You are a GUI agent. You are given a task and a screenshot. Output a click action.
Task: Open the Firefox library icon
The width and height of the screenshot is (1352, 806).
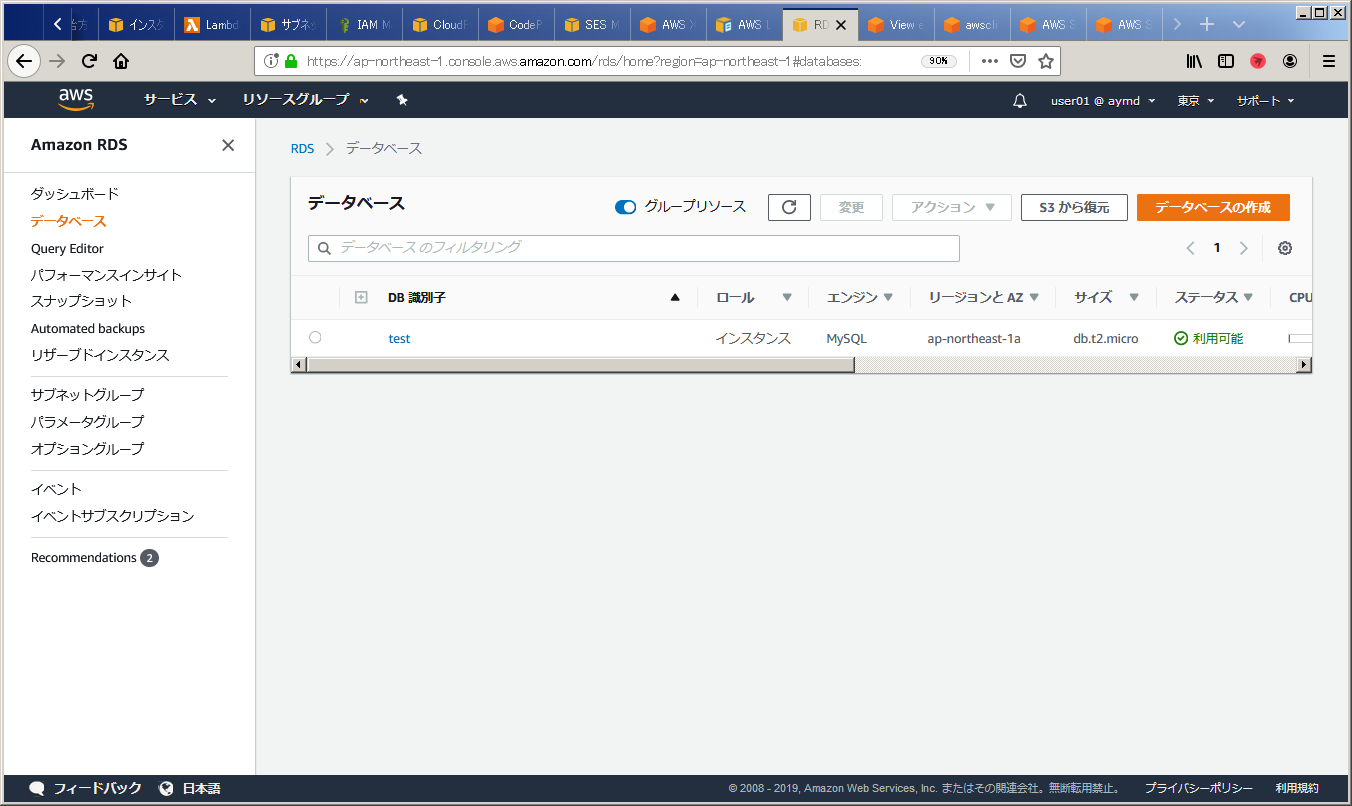1195,61
